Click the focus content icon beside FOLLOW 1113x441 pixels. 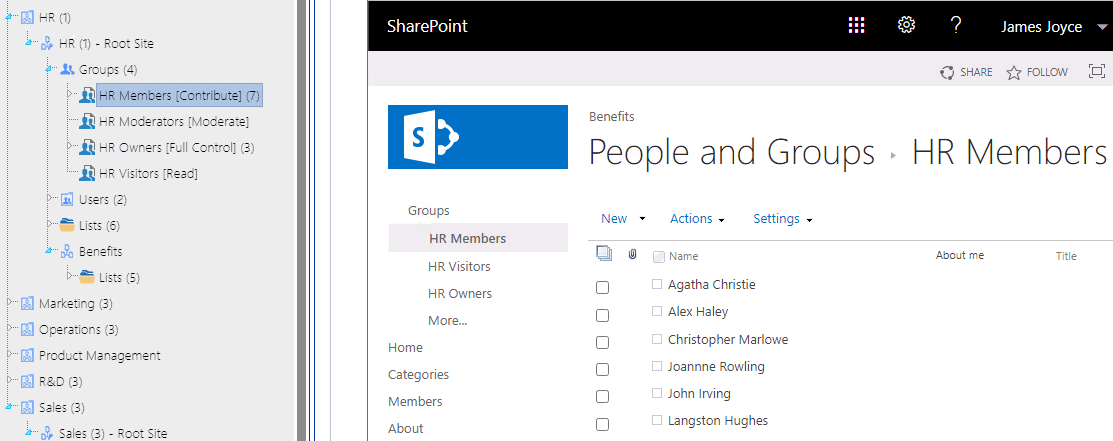tap(1097, 72)
